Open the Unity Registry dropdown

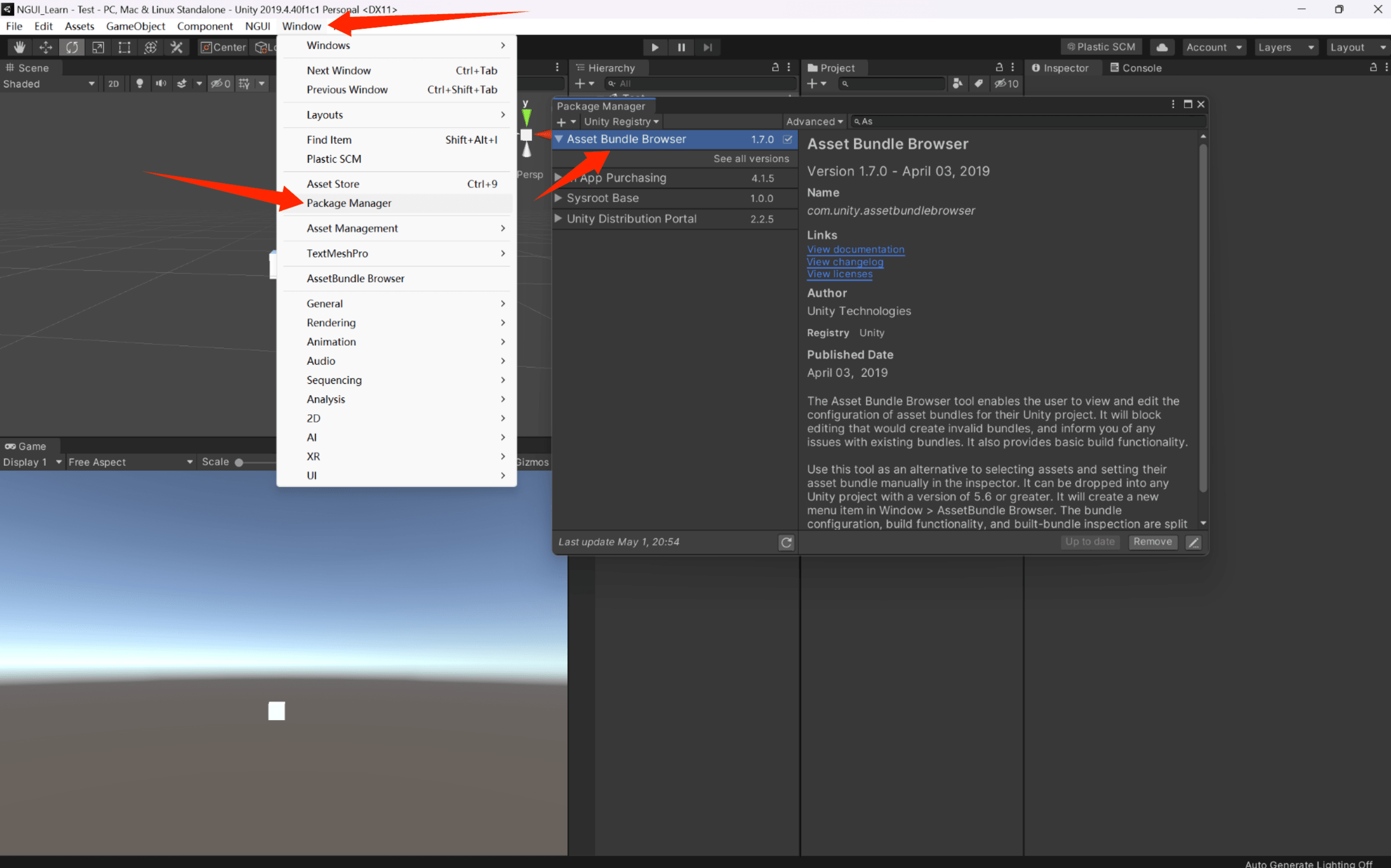621,122
